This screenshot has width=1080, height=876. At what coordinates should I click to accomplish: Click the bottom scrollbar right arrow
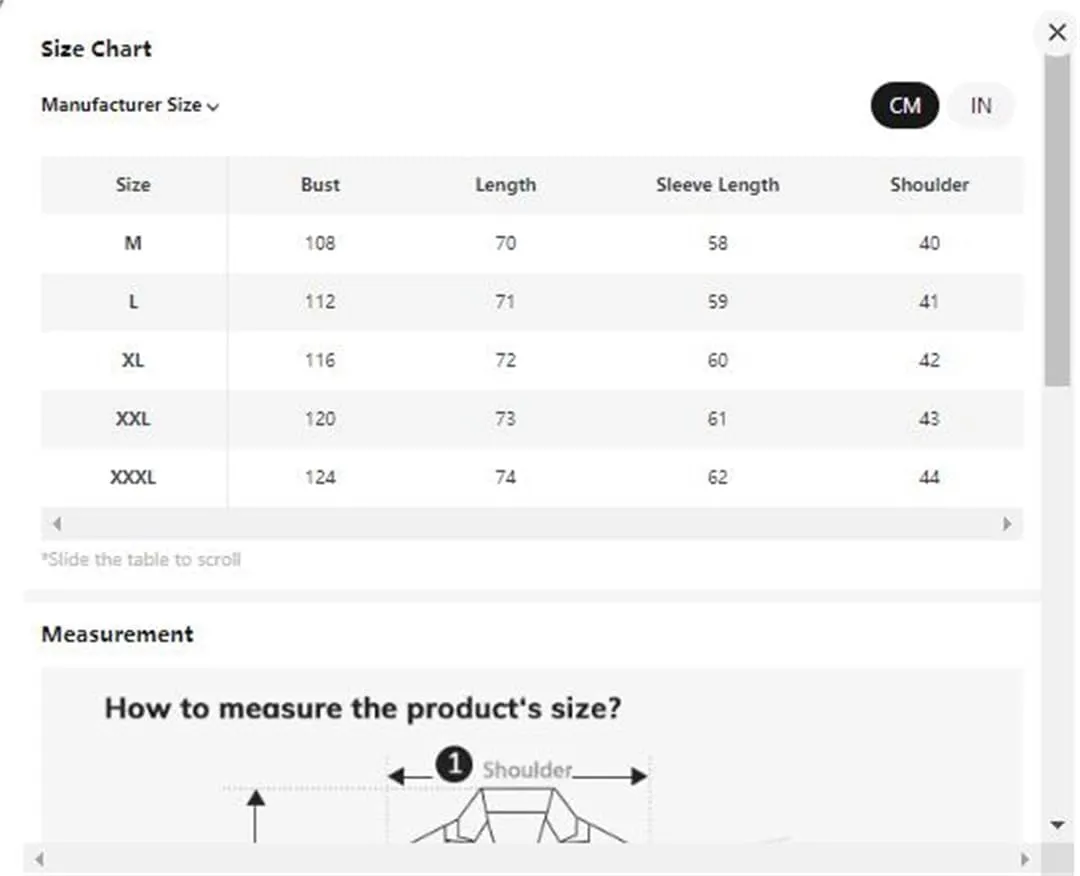pyautogui.click(x=1025, y=859)
